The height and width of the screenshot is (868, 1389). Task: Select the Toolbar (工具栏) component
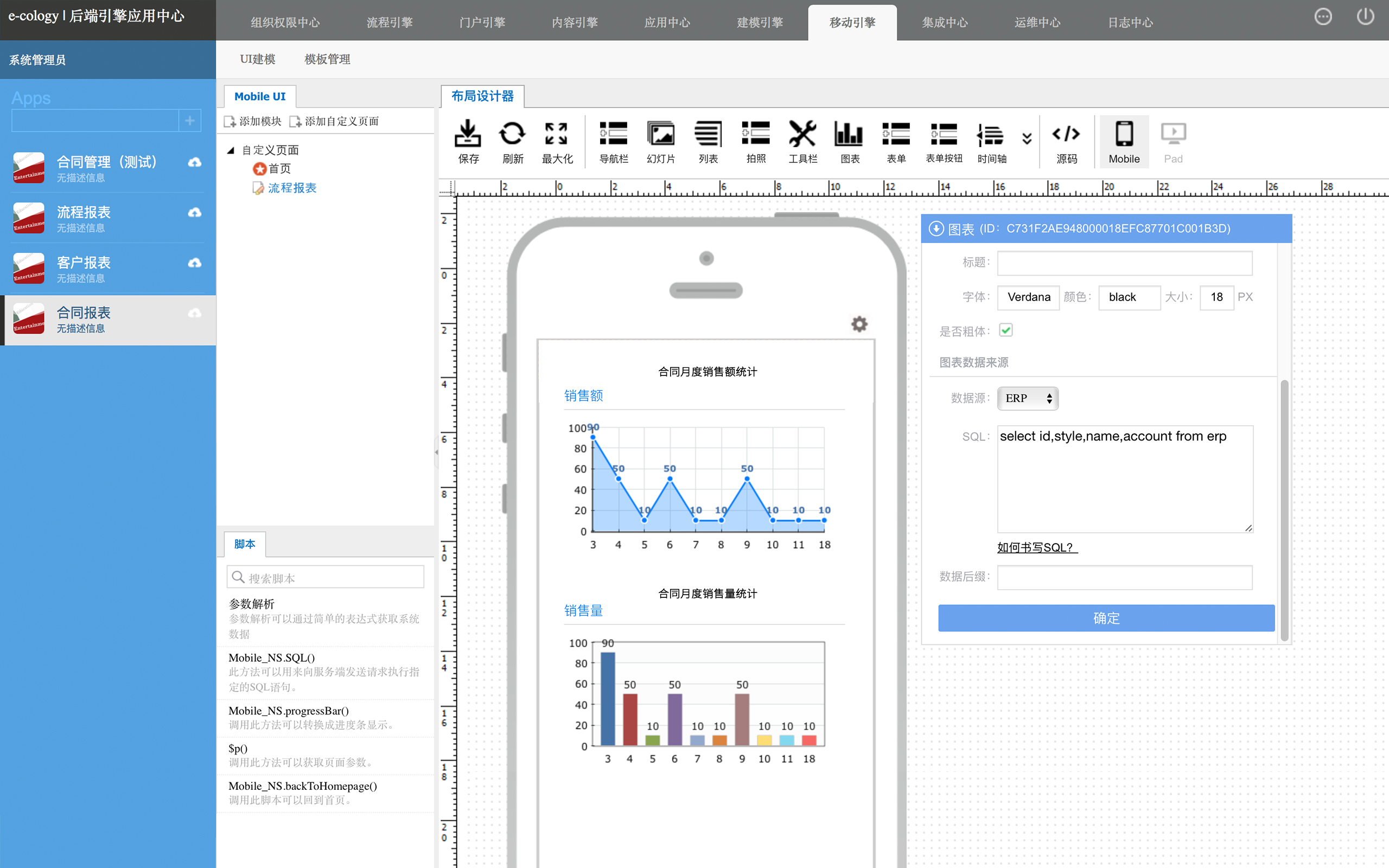(802, 141)
